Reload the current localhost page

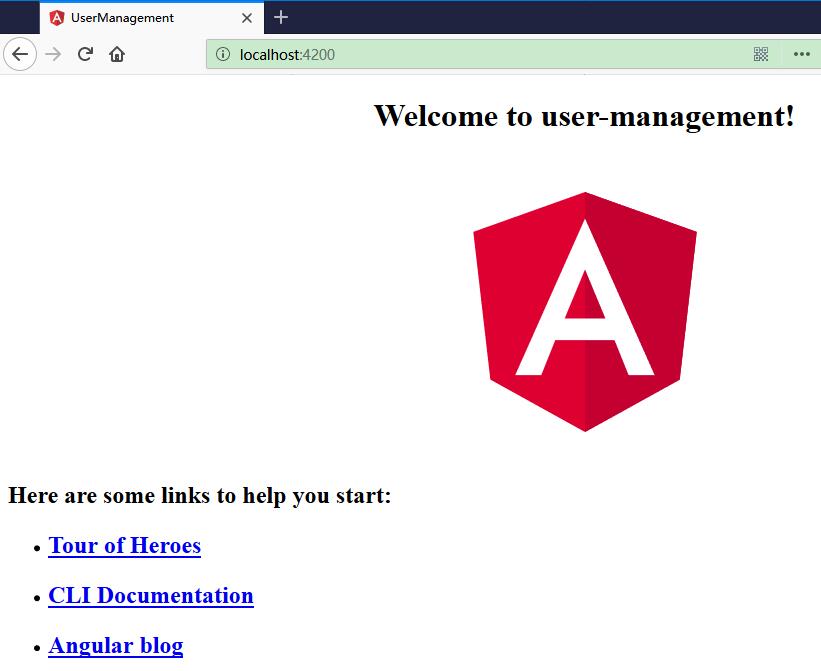[x=85, y=54]
